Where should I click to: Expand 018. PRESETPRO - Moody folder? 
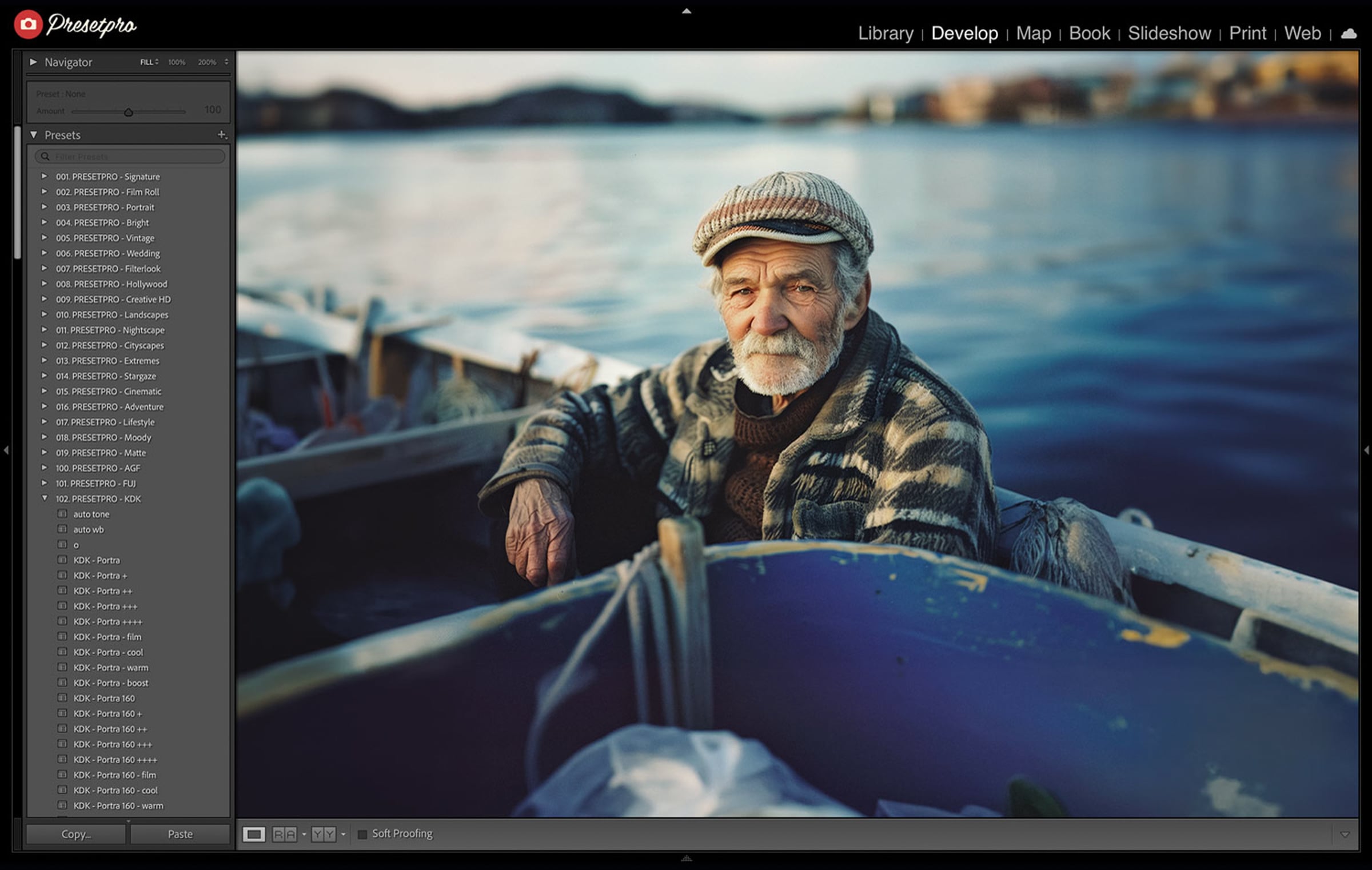44,437
